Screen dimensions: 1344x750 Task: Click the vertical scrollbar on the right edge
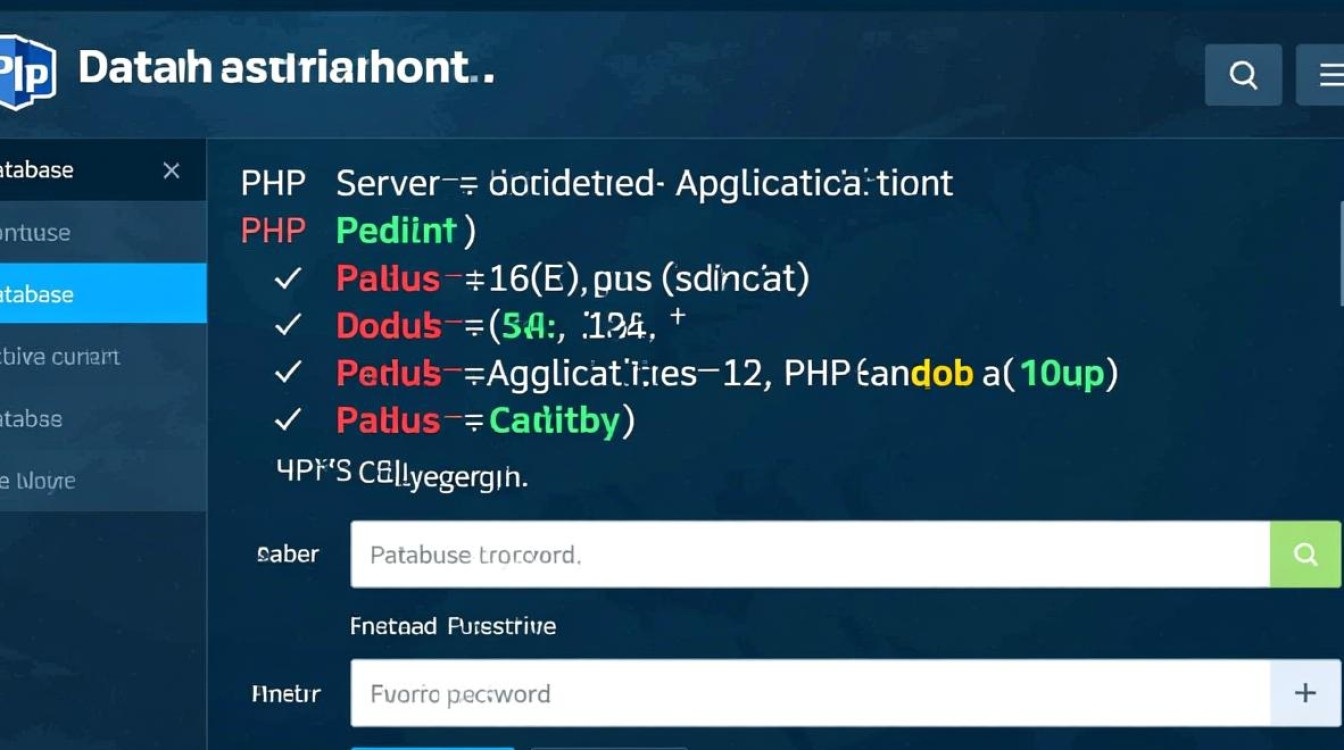coord(1340,250)
